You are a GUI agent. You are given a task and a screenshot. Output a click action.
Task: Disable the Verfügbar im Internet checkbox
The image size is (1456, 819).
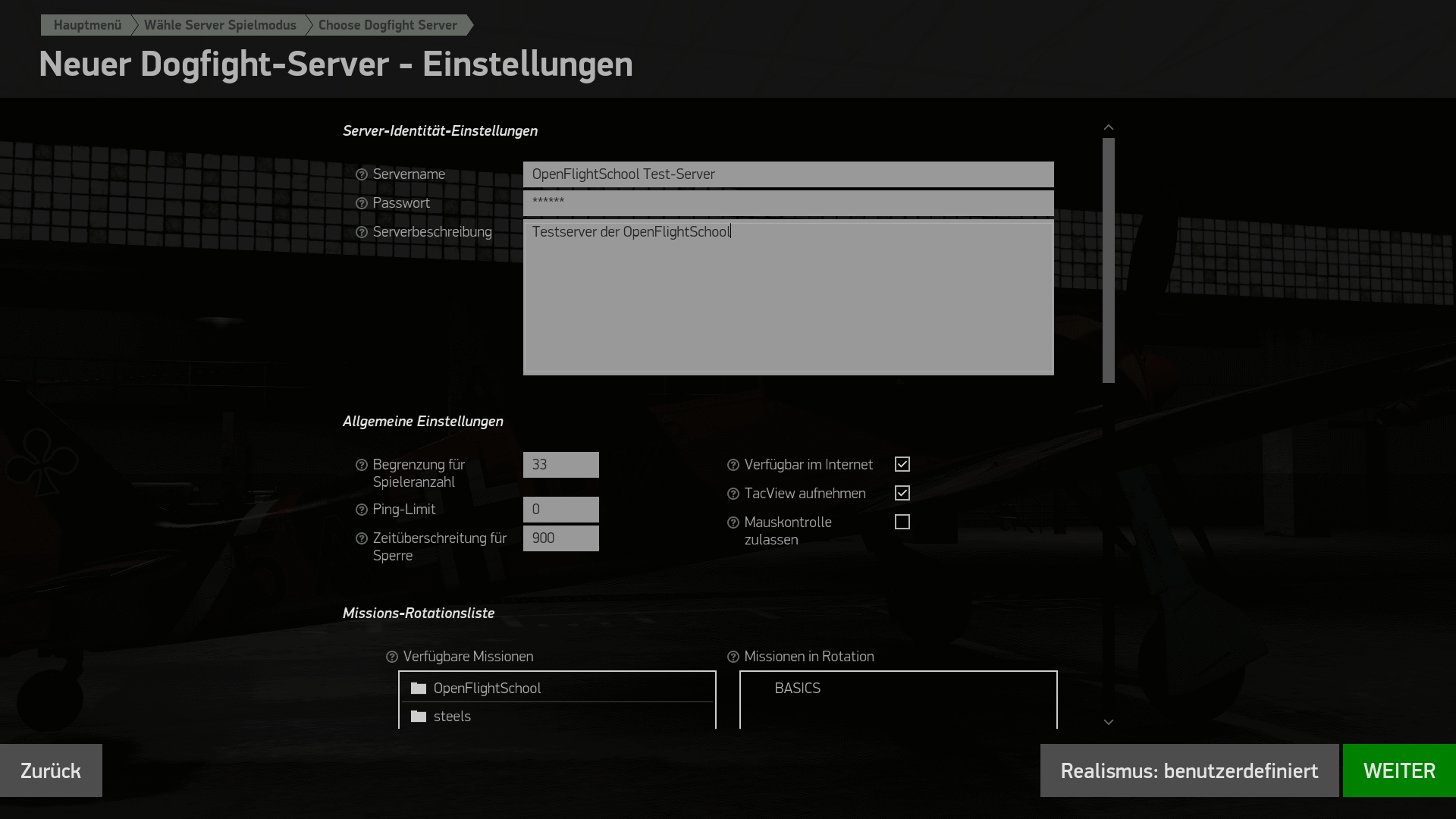click(x=902, y=464)
